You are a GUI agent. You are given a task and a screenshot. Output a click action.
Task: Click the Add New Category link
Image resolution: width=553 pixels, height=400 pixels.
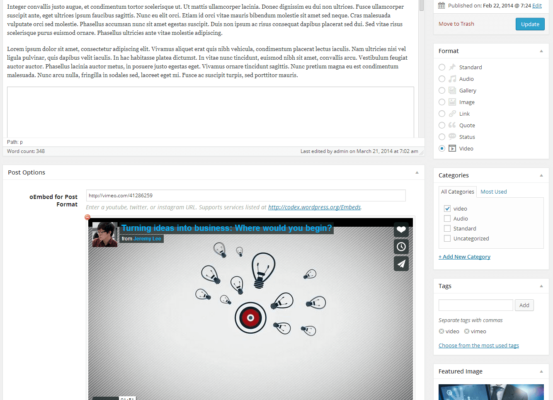pyautogui.click(x=464, y=257)
